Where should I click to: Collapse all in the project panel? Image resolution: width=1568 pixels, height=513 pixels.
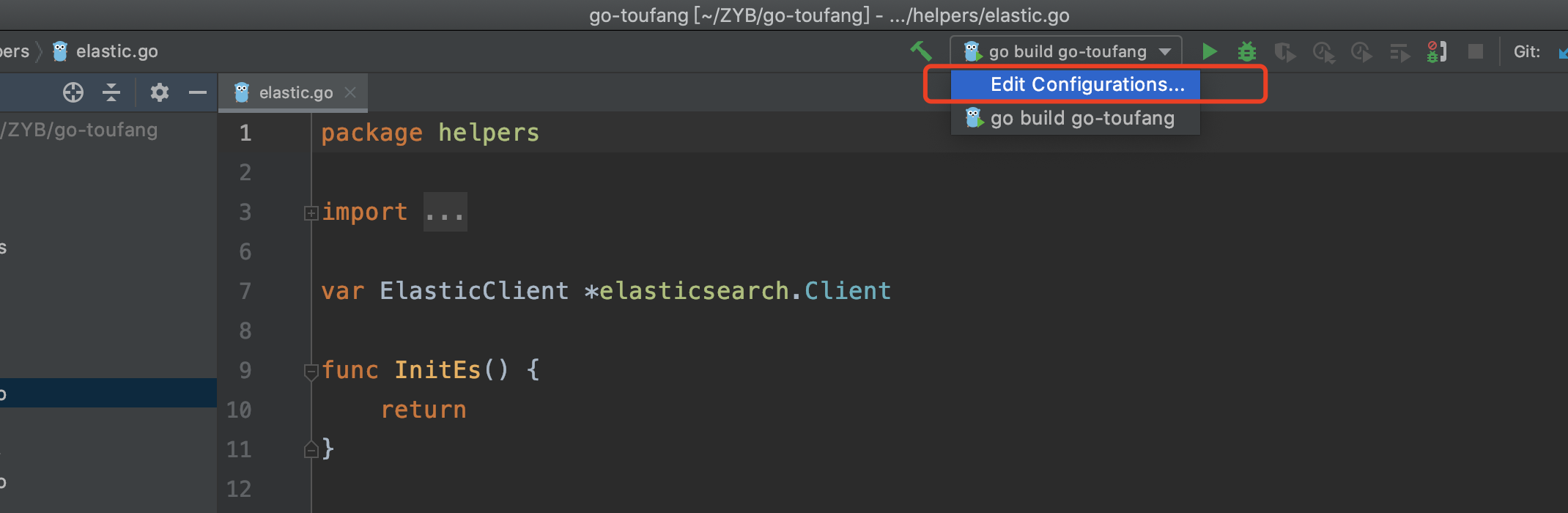(x=111, y=92)
